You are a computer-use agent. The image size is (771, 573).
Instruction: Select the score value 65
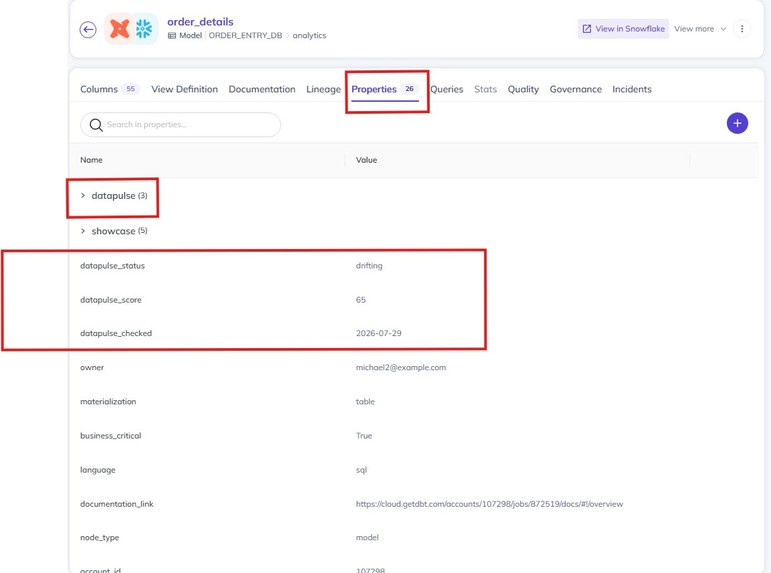(x=361, y=300)
